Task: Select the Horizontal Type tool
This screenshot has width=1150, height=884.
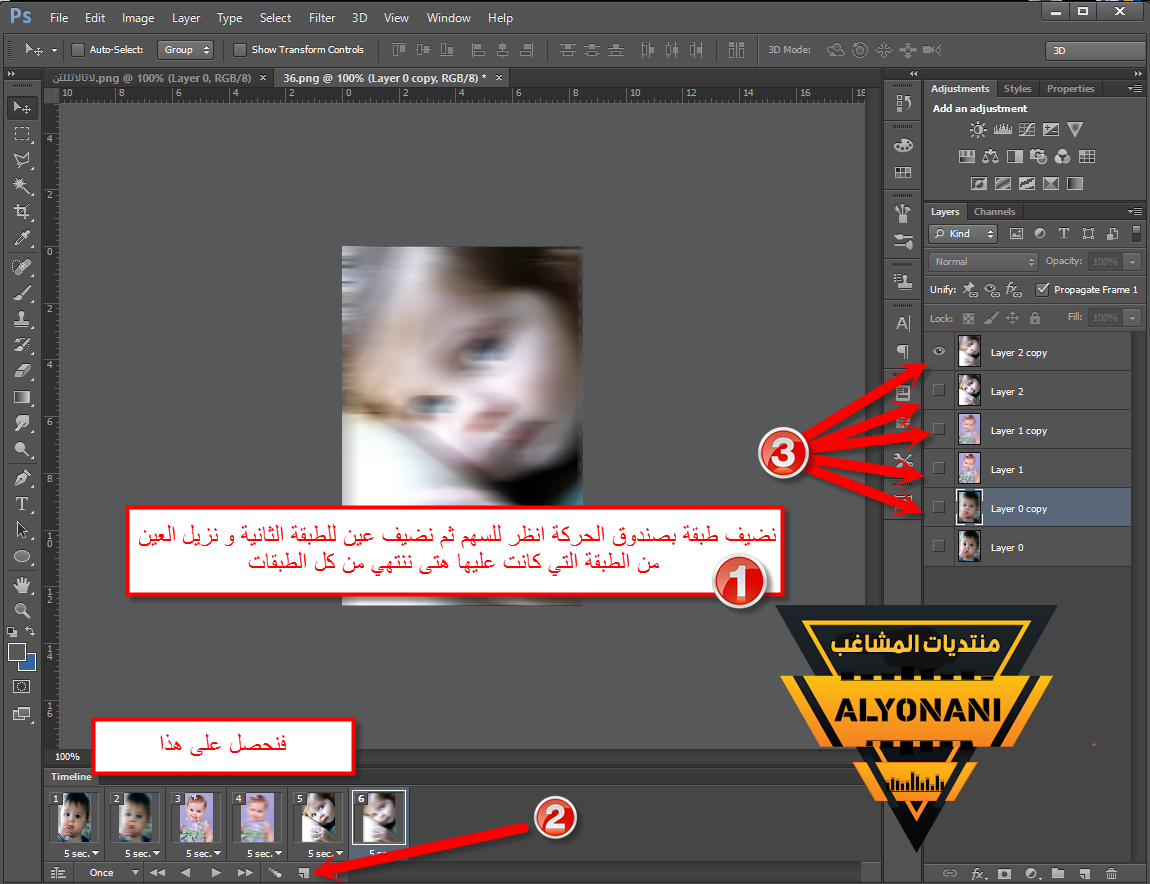Action: click(x=22, y=504)
